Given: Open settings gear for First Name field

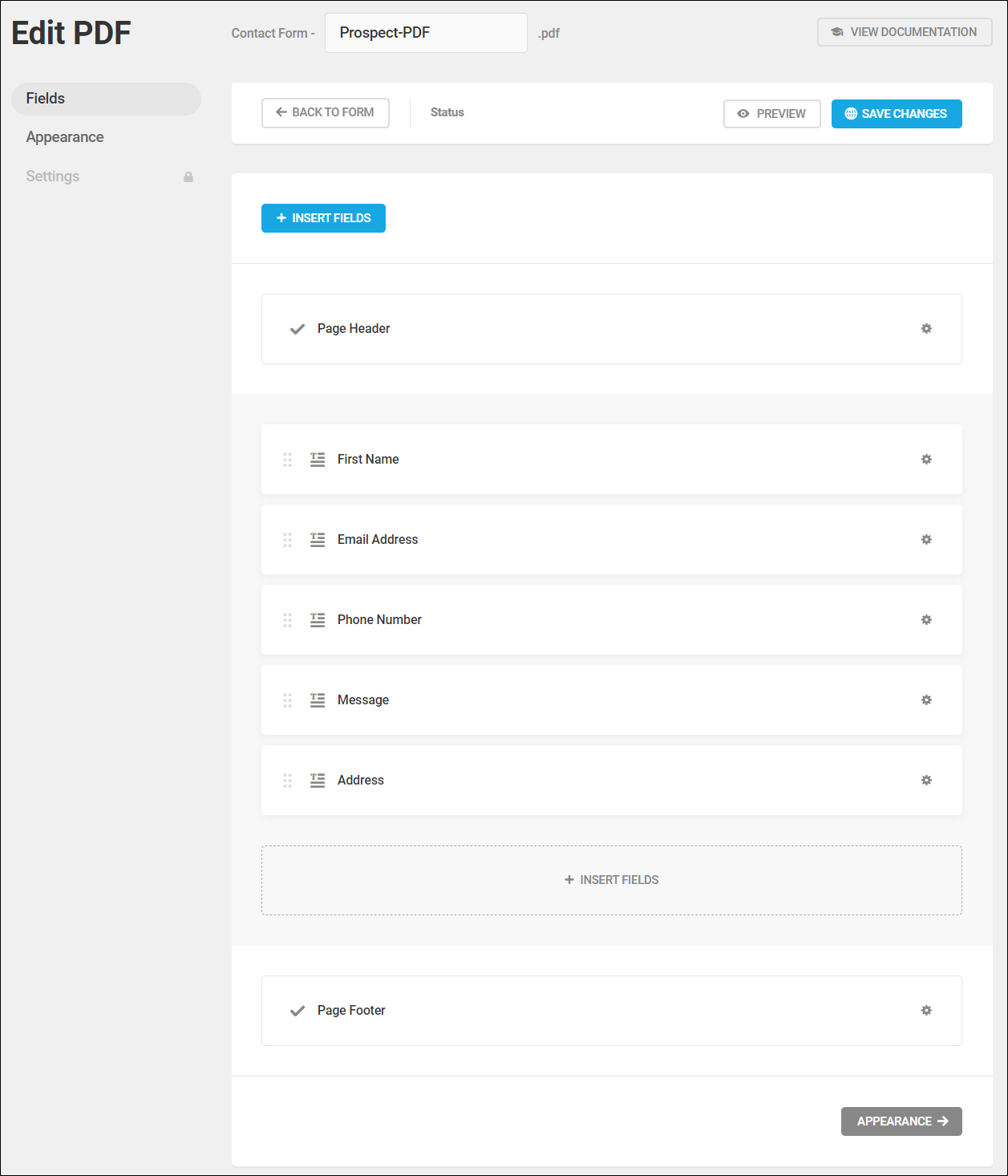Looking at the screenshot, I should (926, 460).
